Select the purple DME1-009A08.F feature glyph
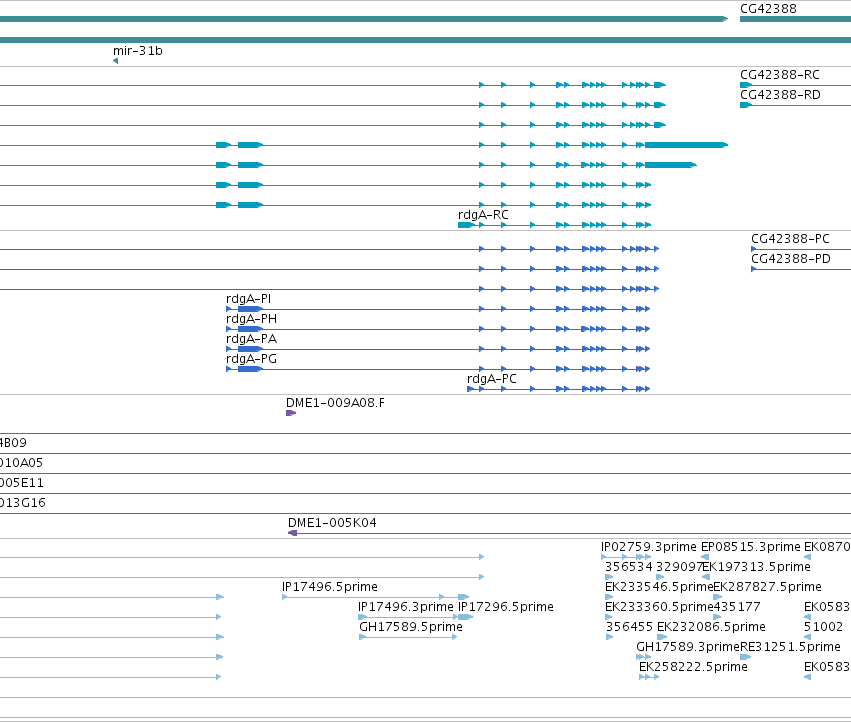 click(x=291, y=414)
